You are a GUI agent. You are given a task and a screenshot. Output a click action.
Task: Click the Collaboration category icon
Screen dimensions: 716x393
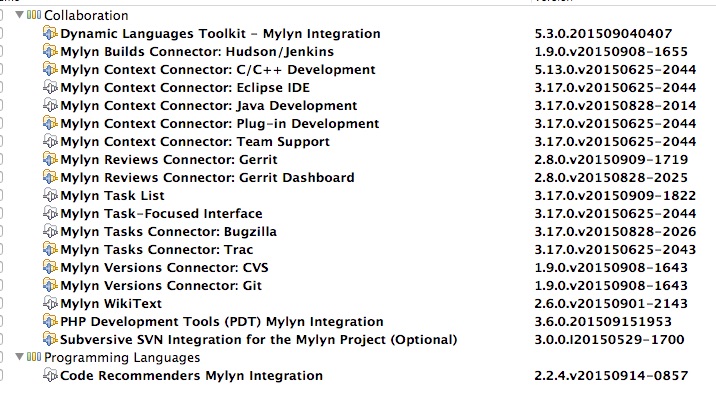click(34, 15)
